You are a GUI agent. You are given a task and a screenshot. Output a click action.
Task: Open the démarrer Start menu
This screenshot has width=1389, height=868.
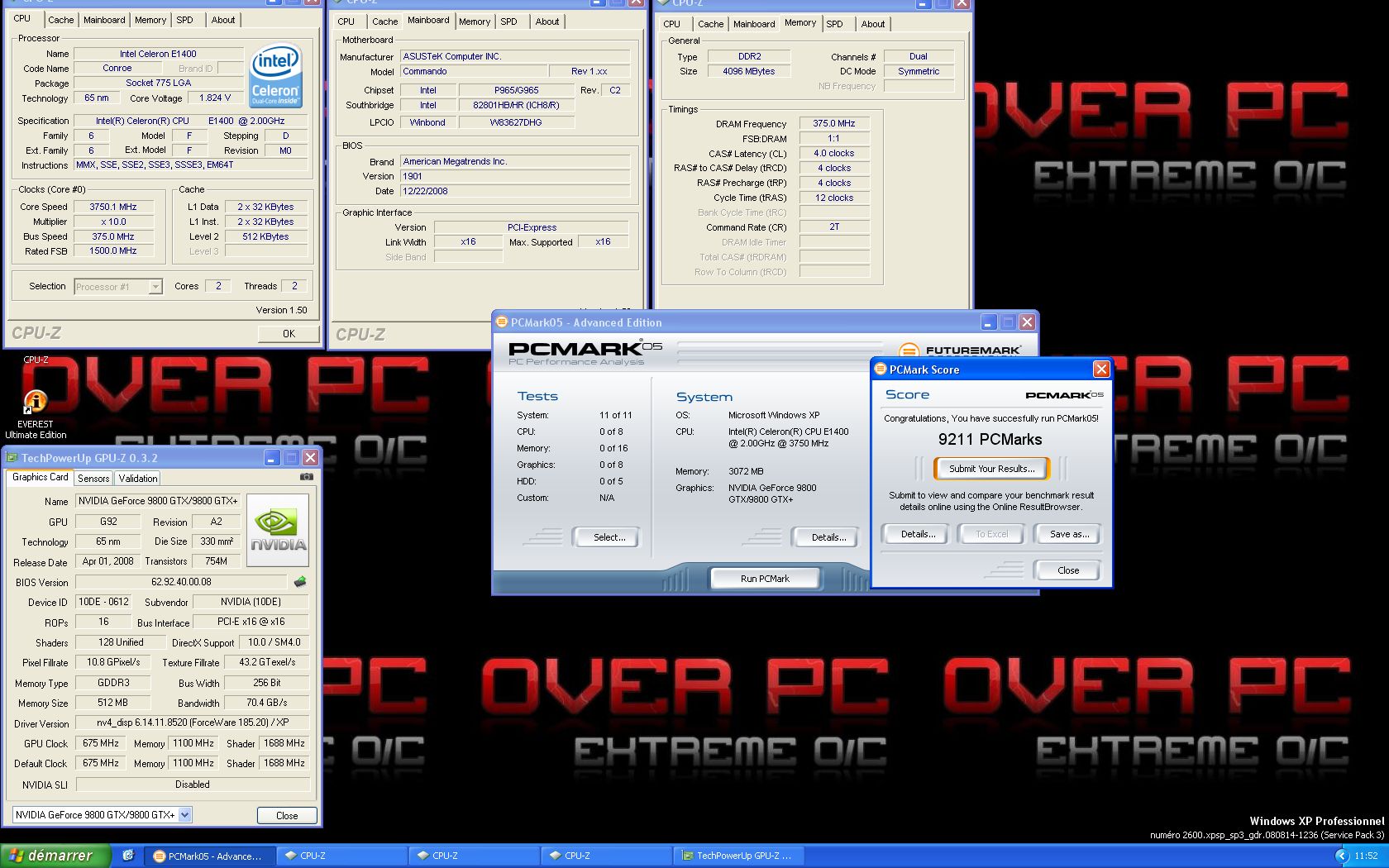point(55,856)
